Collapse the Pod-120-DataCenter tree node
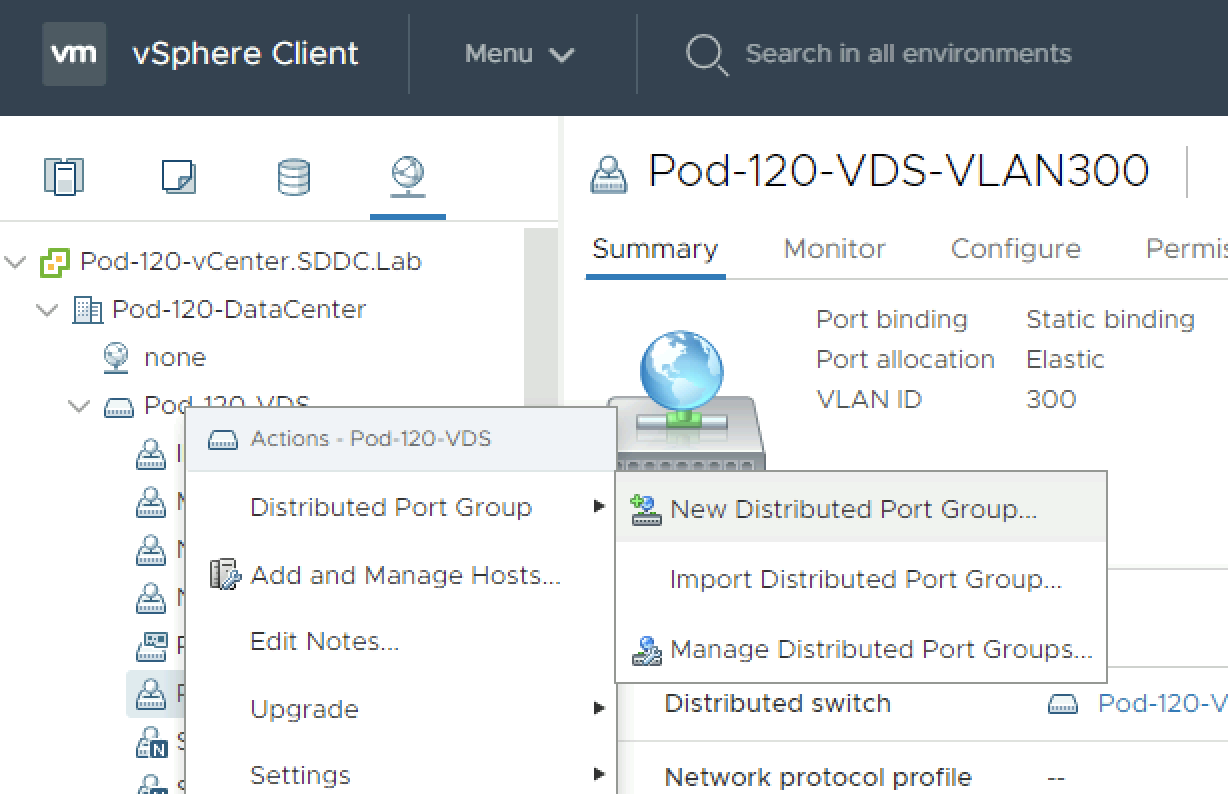The width and height of the screenshot is (1228, 794). click(x=47, y=310)
